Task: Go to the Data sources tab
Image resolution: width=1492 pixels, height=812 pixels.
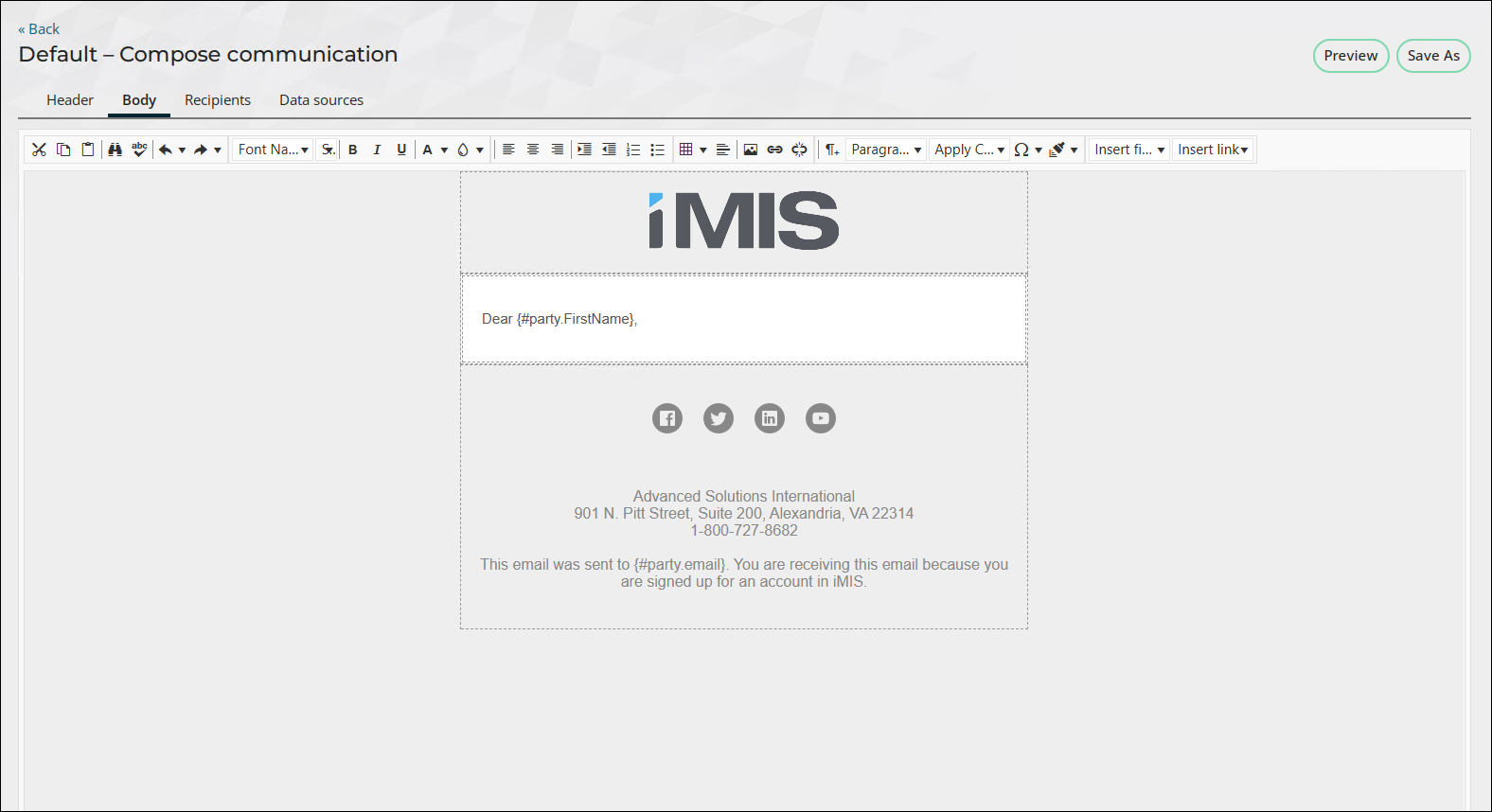Action: tap(321, 100)
